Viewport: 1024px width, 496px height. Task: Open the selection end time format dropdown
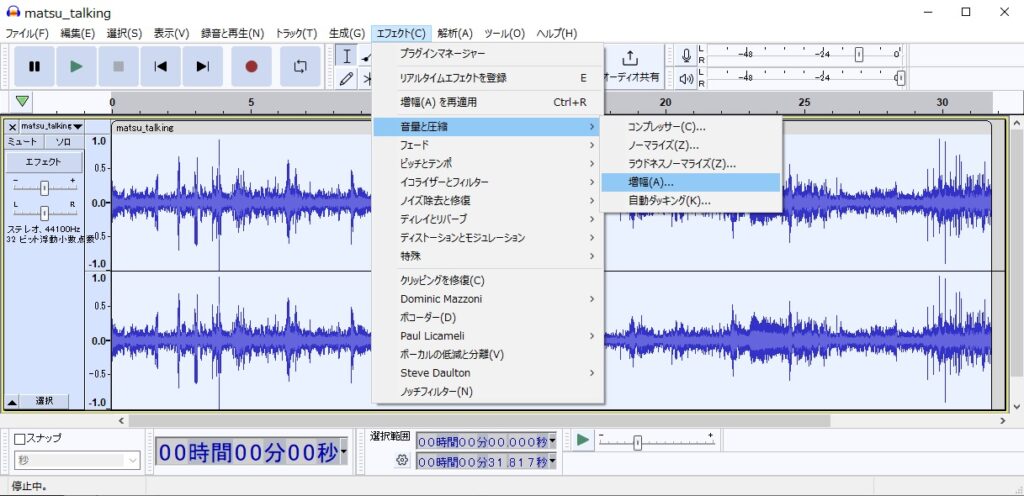point(552,462)
